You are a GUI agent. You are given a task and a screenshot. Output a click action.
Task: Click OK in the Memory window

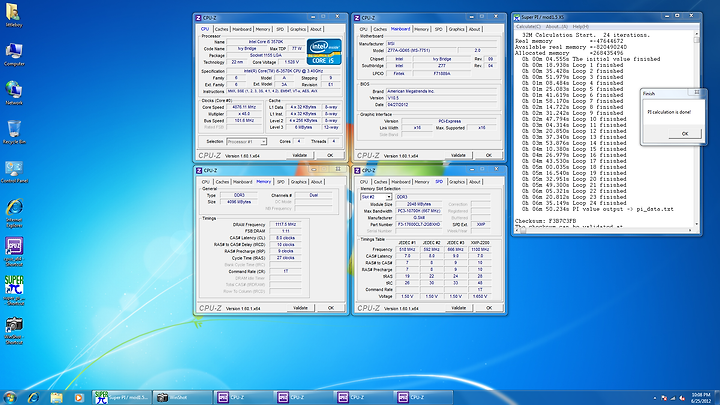pyautogui.click(x=331, y=308)
